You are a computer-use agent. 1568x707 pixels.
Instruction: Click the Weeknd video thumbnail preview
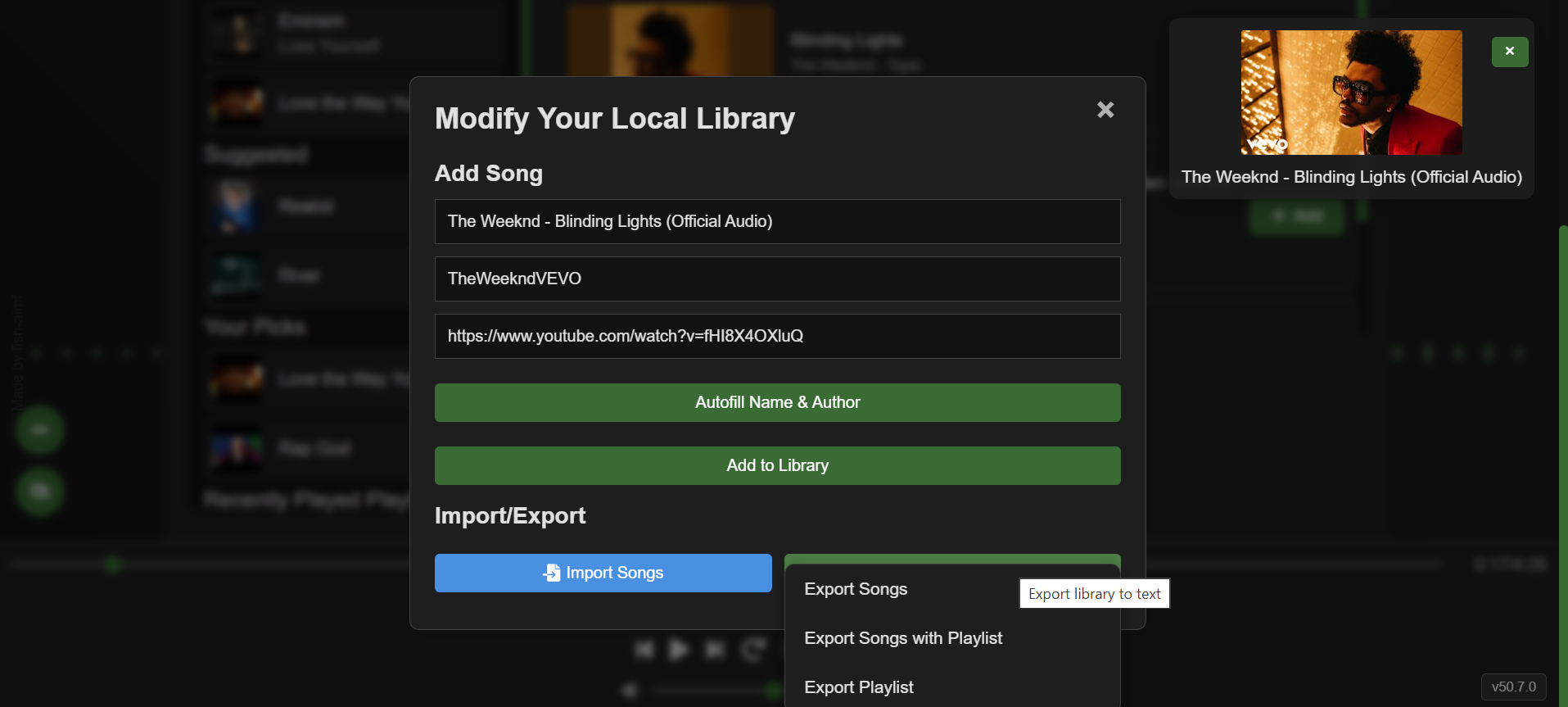pos(1351,93)
